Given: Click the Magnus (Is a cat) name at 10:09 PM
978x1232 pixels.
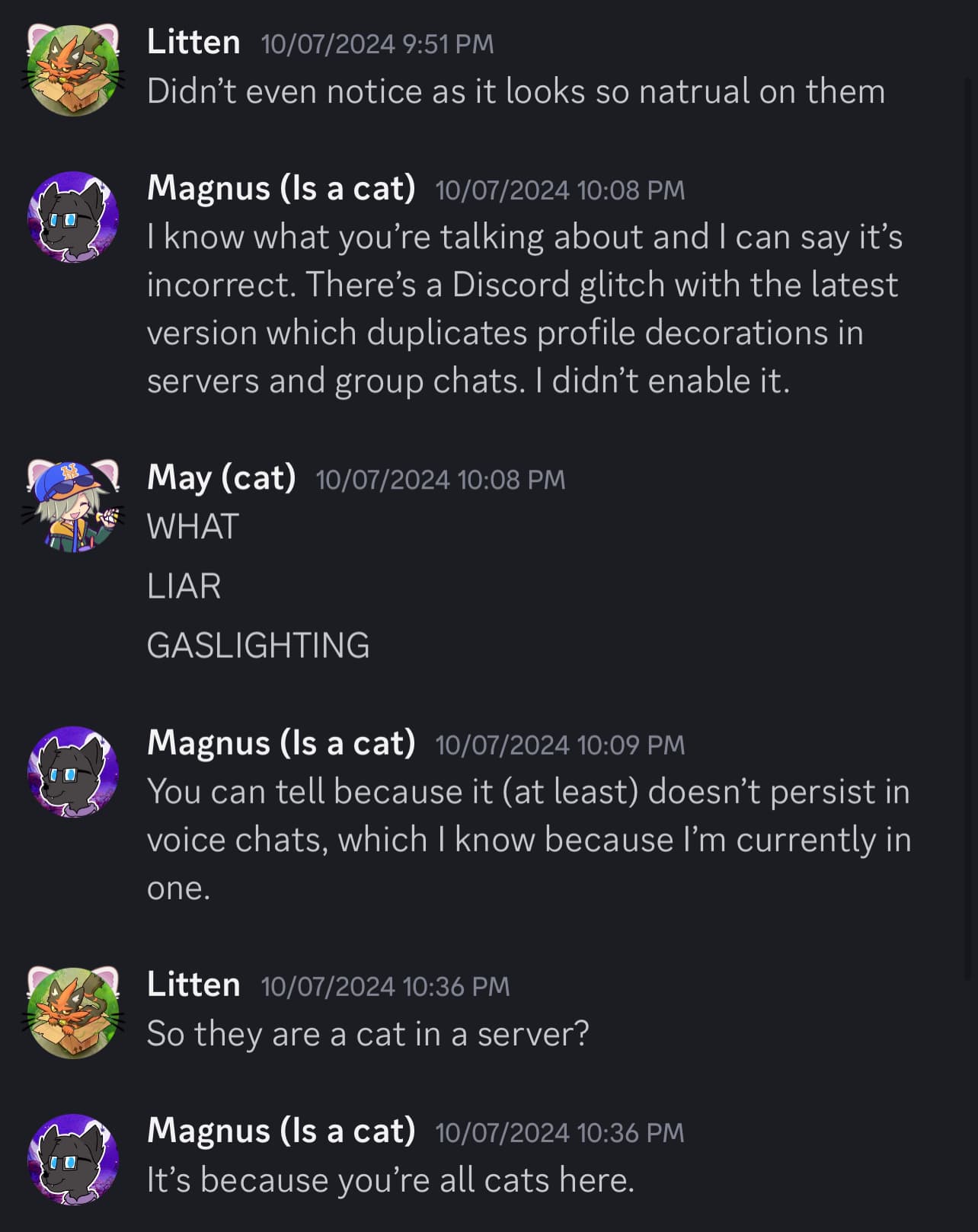Looking at the screenshot, I should [281, 743].
